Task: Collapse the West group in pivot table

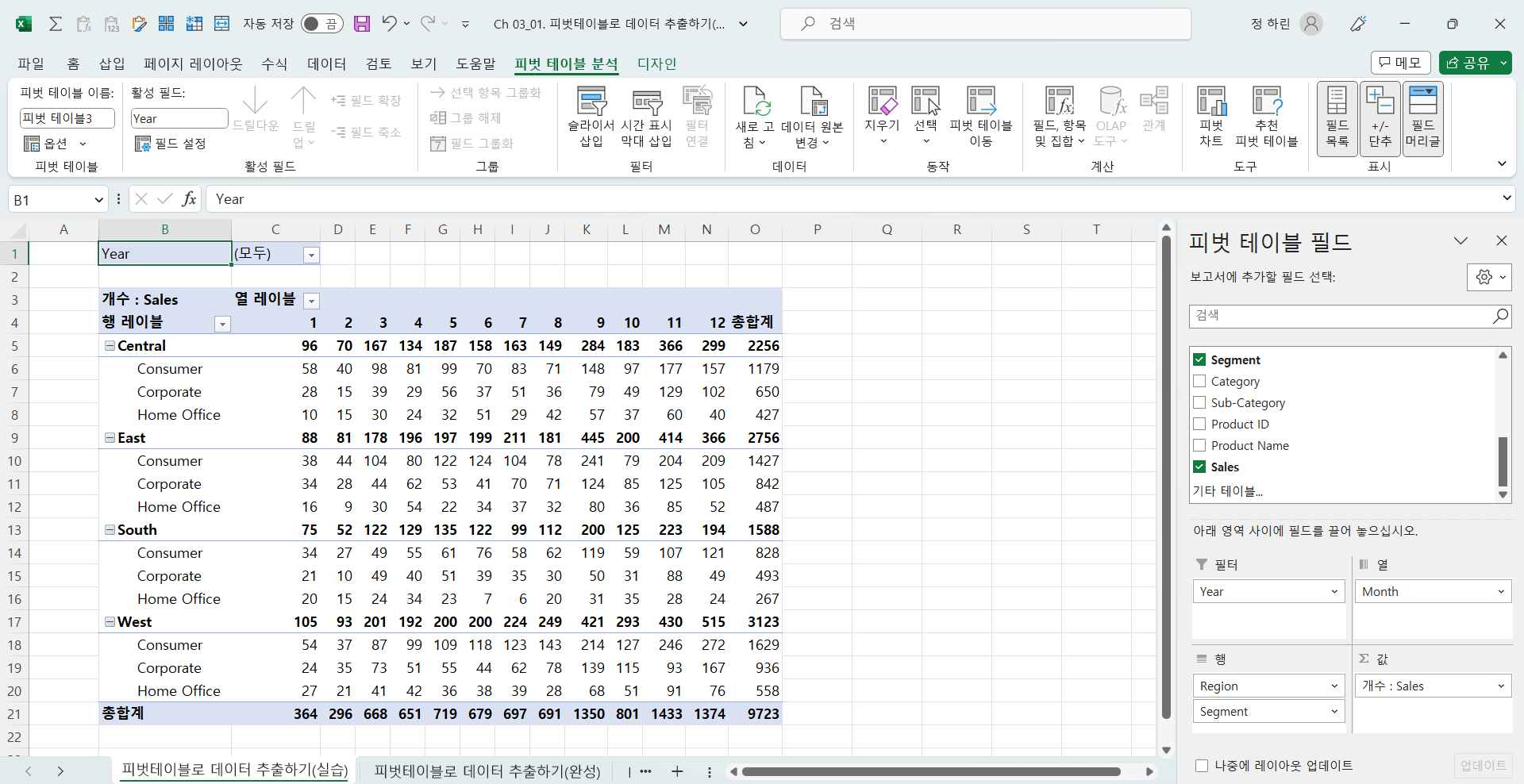Action: [110, 622]
